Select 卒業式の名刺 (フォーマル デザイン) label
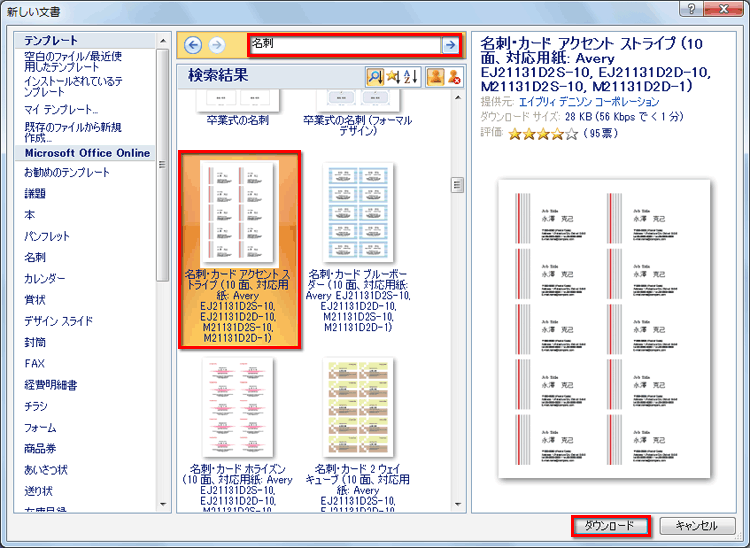 358,125
